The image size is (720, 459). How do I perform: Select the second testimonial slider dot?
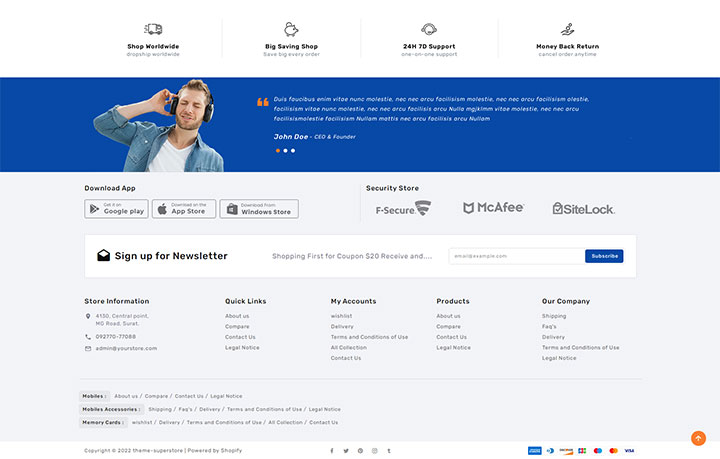(x=285, y=151)
